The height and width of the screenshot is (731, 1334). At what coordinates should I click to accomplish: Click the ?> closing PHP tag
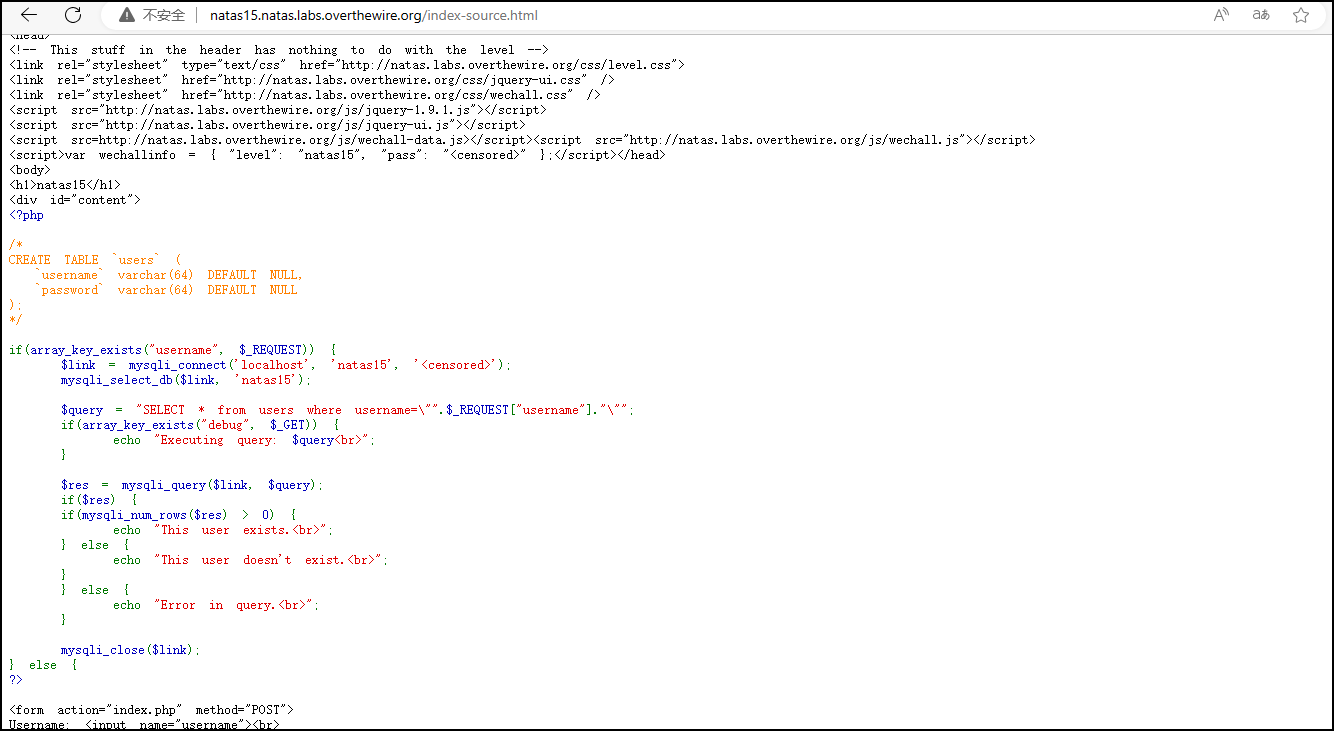click(x=16, y=680)
